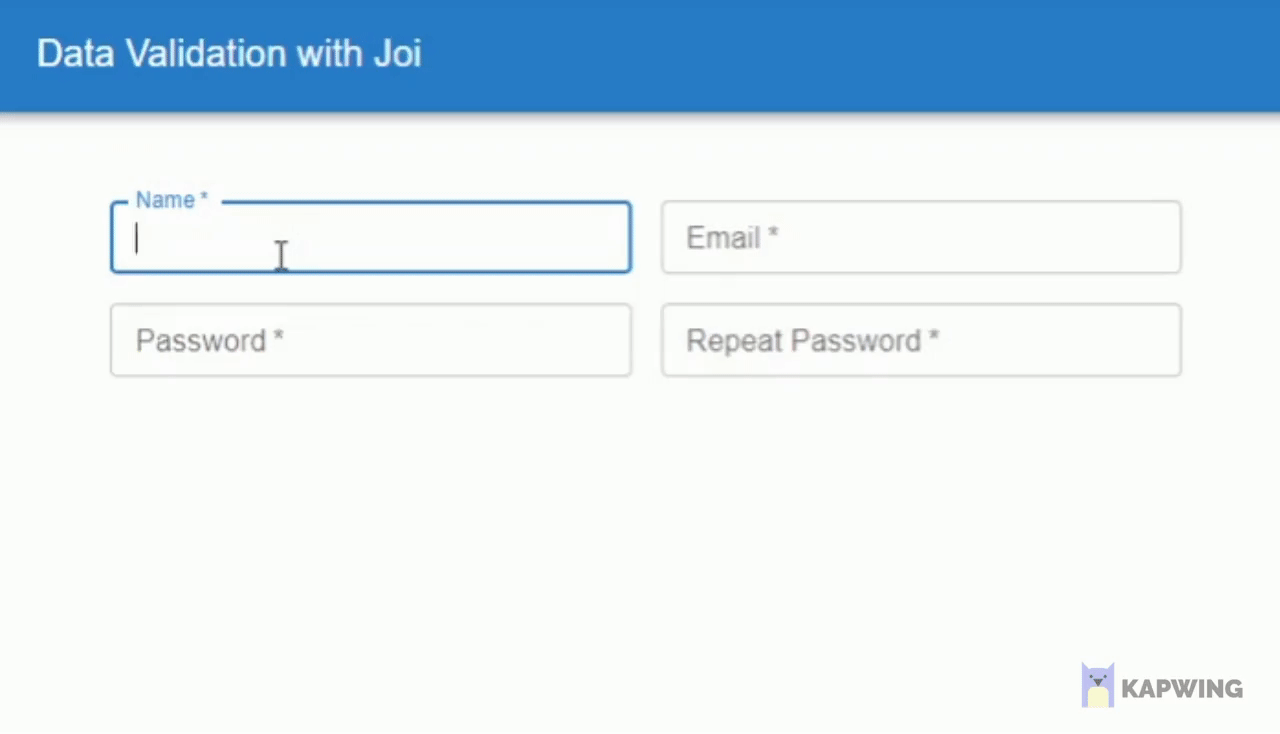Click the asterisk after Repeat Password placeholder

tap(933, 339)
